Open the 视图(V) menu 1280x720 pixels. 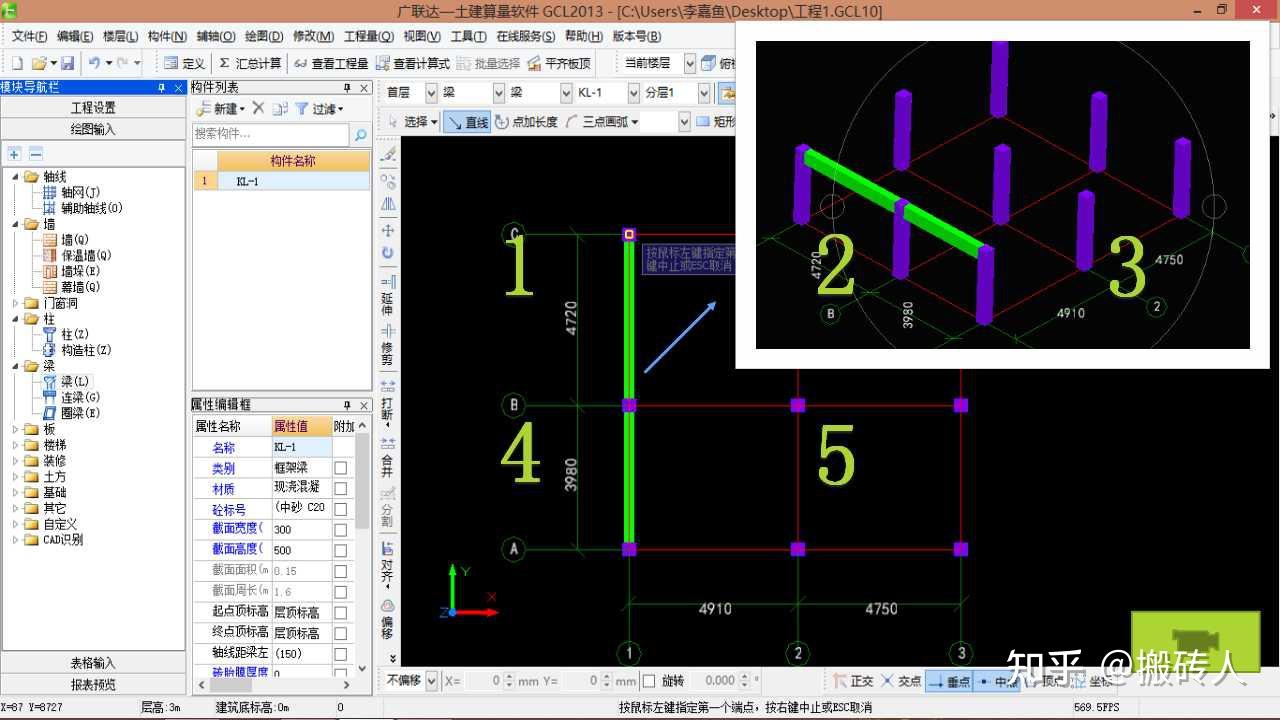point(420,37)
